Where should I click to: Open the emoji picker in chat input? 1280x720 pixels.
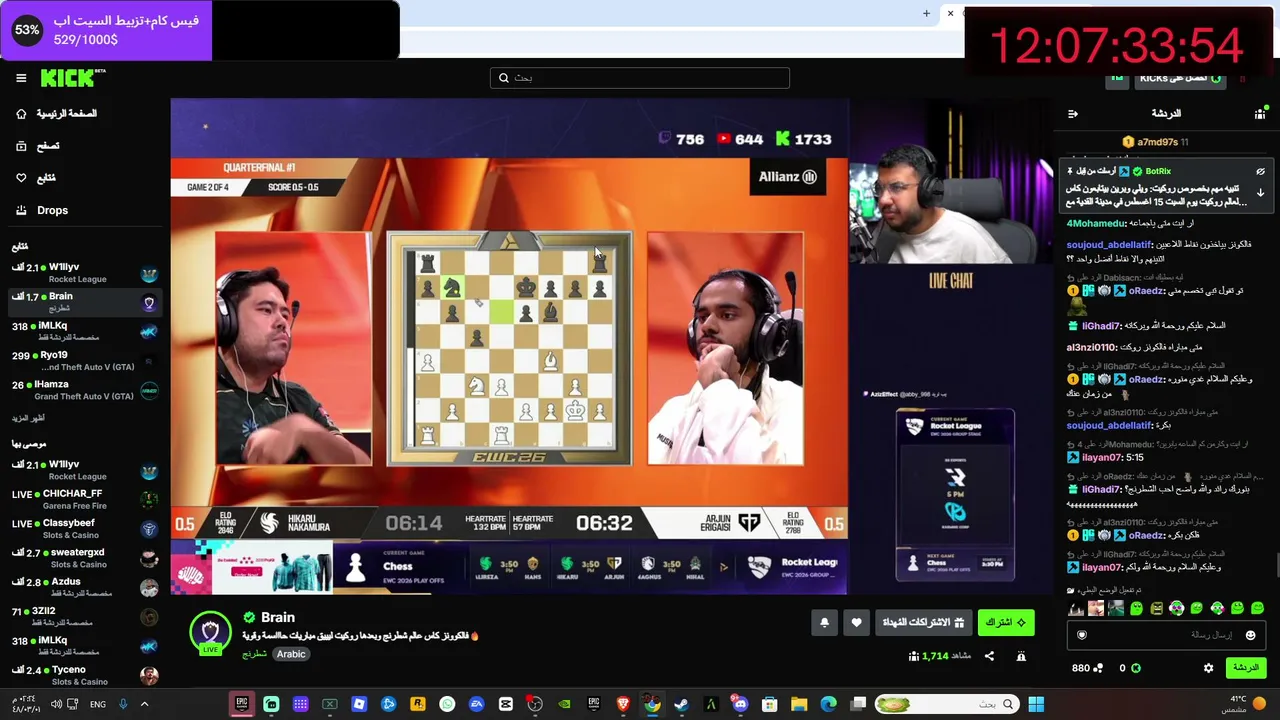1250,635
